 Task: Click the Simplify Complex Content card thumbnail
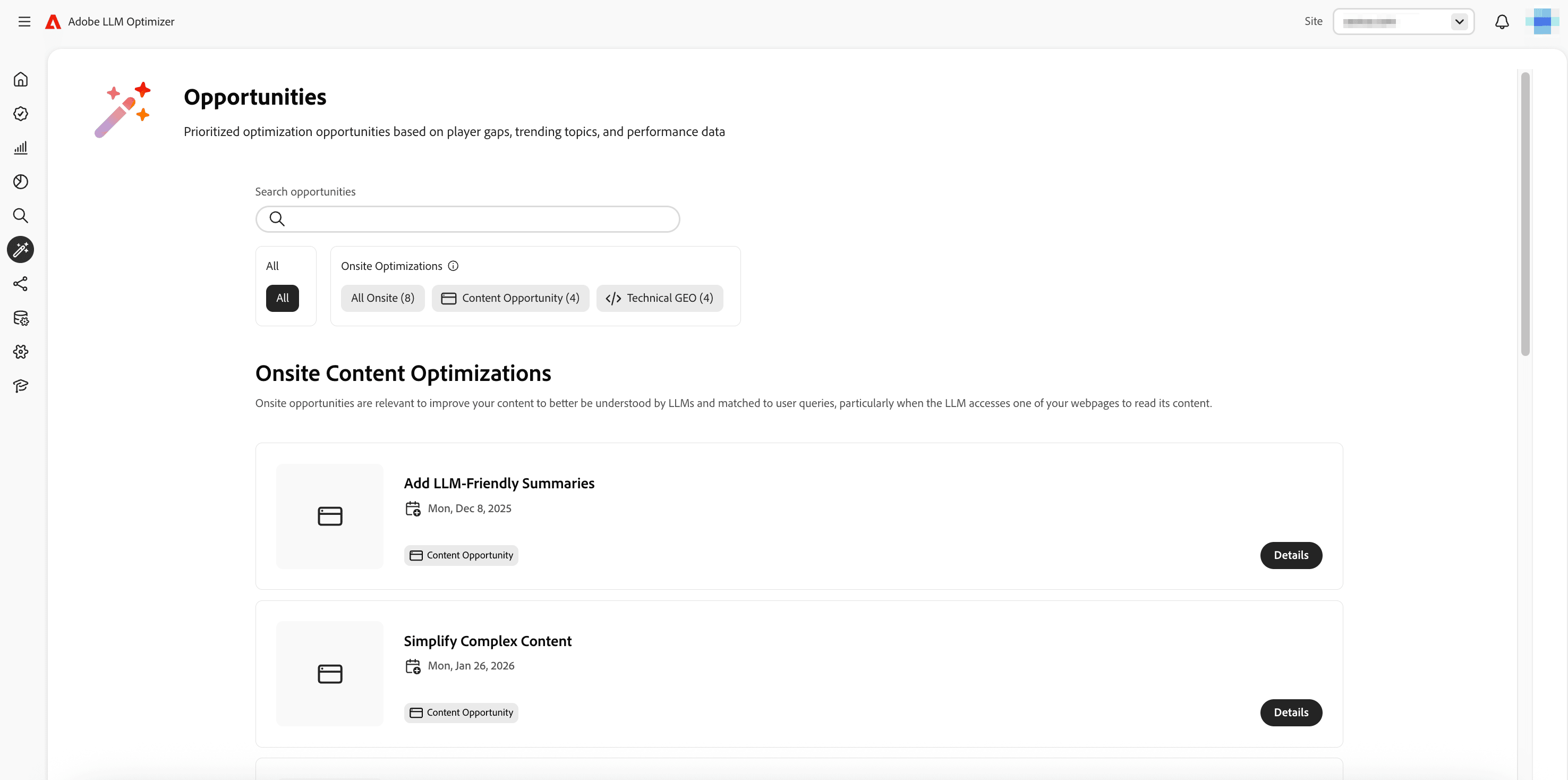click(x=330, y=674)
